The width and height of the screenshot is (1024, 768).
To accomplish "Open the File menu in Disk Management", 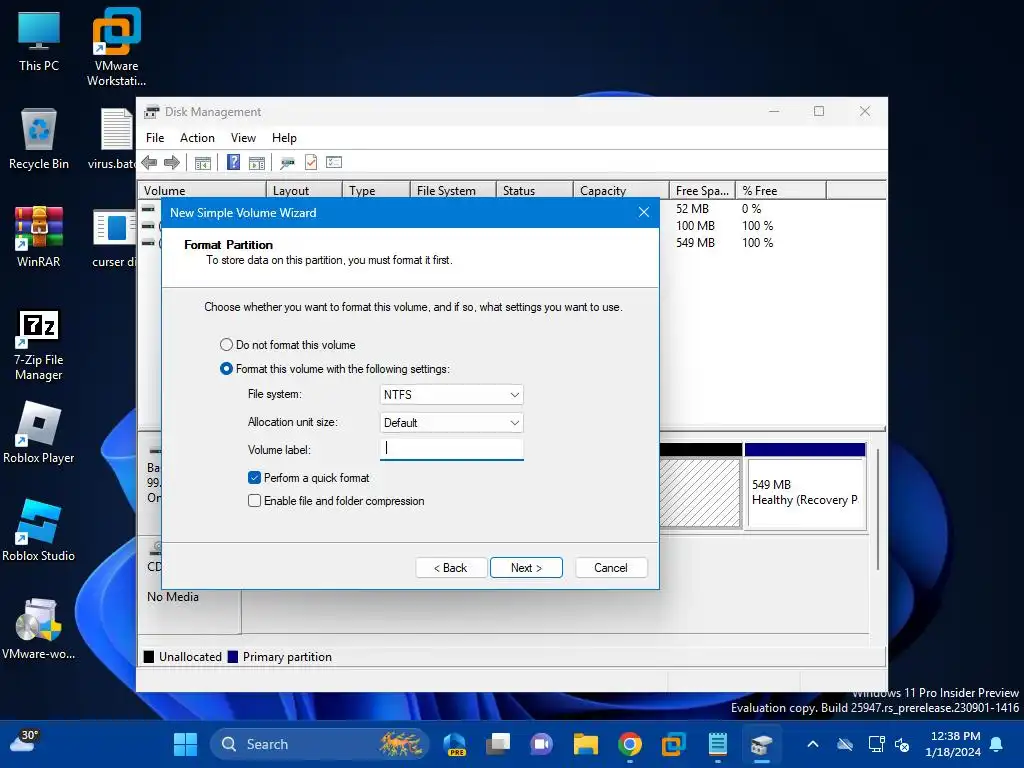I will click(x=155, y=138).
